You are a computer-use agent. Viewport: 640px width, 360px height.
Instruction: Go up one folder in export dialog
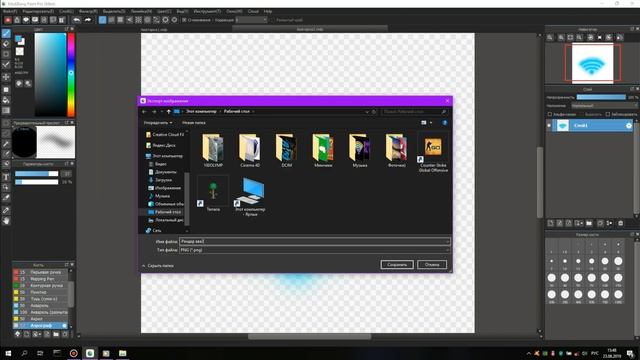[x=169, y=111]
